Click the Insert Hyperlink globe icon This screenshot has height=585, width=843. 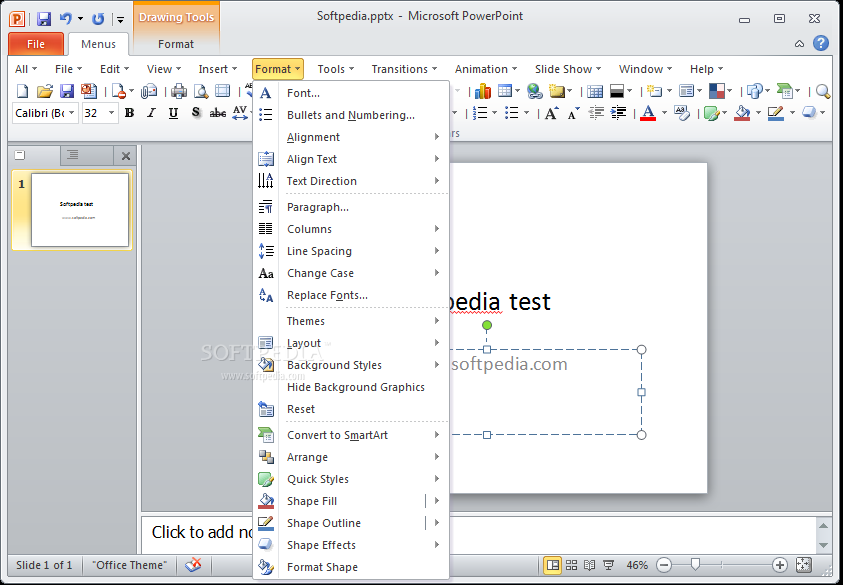[x=534, y=91]
